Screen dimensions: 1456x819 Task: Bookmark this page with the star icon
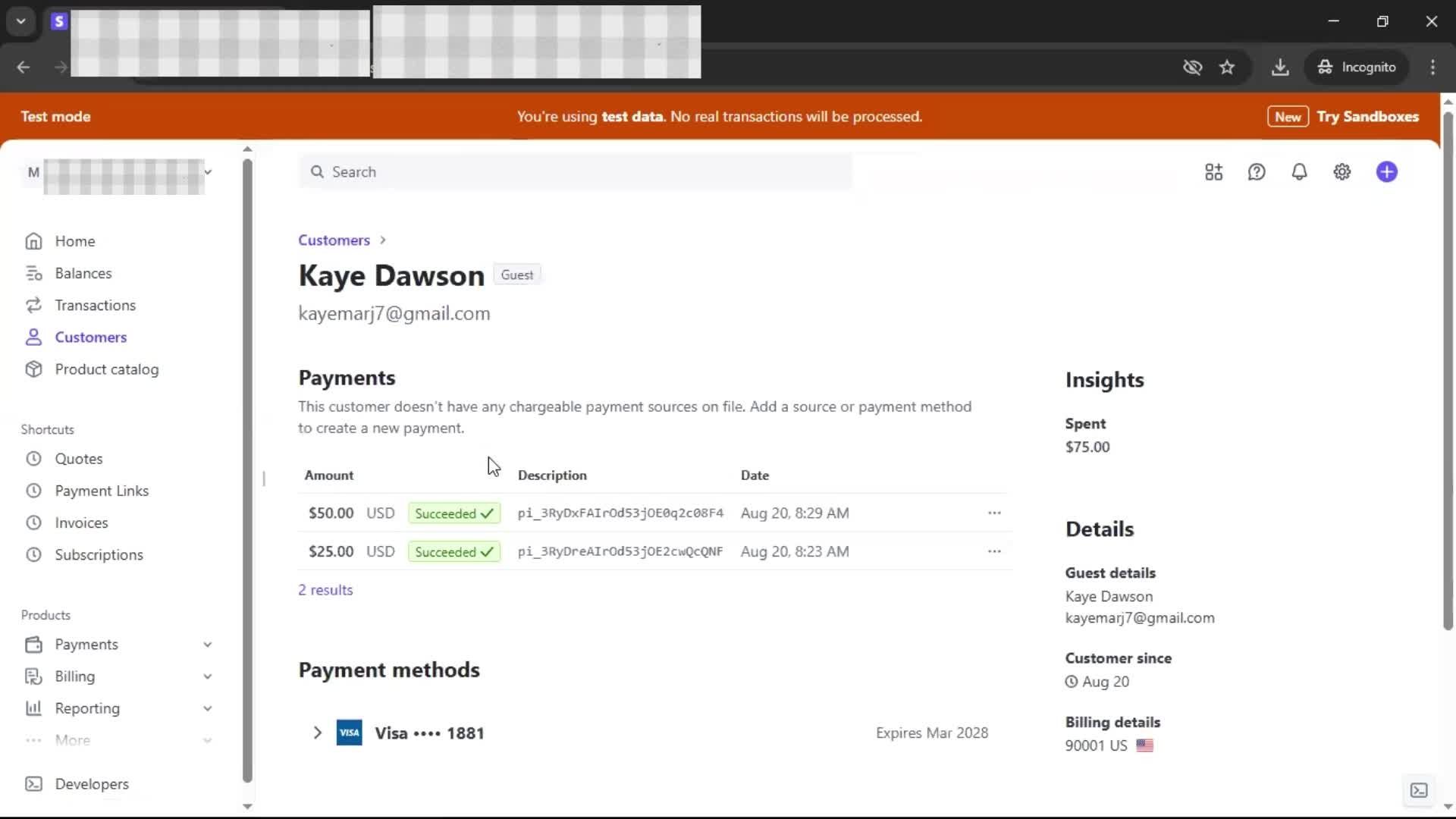click(x=1227, y=67)
